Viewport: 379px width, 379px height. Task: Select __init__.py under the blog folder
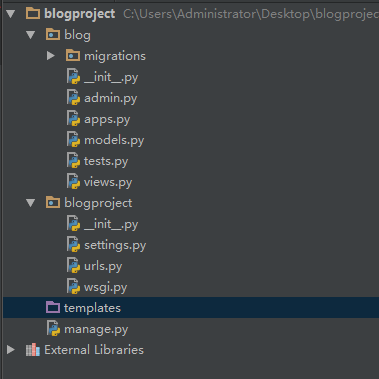click(111, 77)
